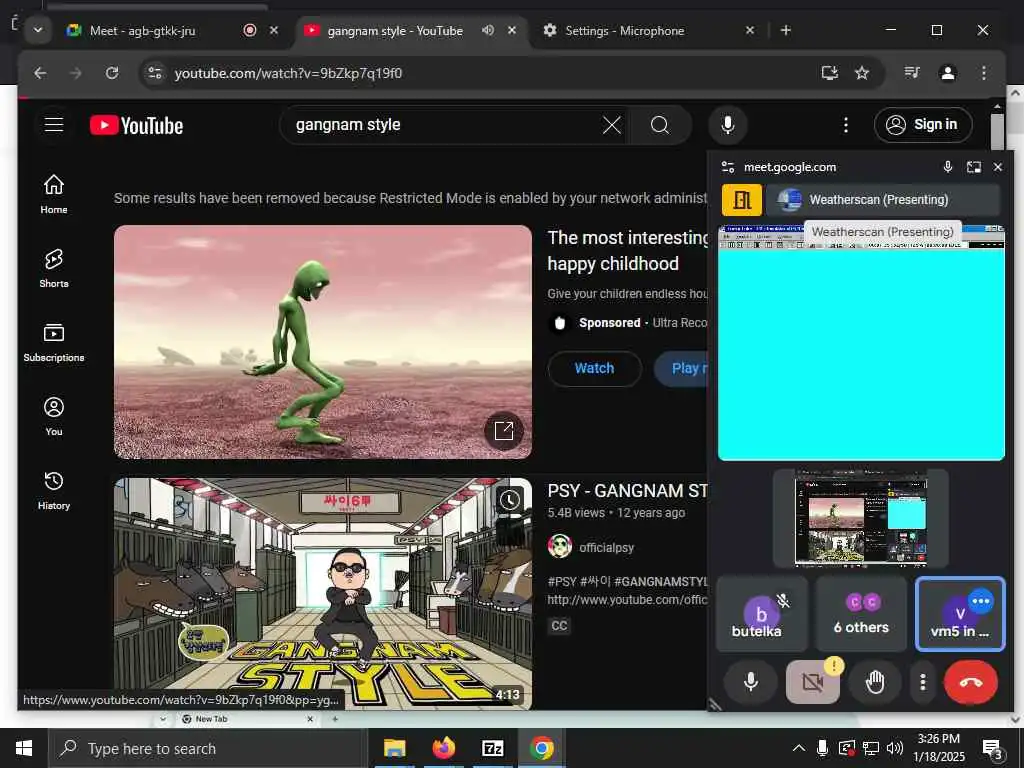
Task: Go back to the previous page
Action: point(40,73)
